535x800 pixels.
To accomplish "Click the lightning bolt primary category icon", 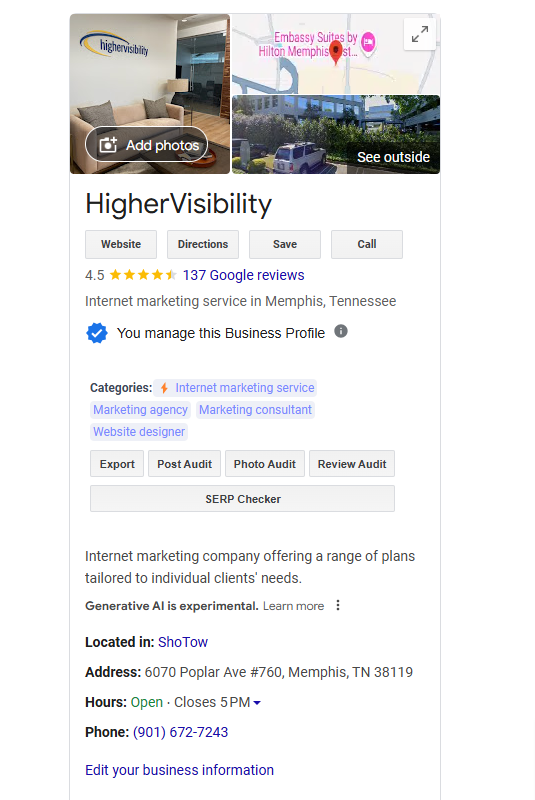I will pos(164,388).
